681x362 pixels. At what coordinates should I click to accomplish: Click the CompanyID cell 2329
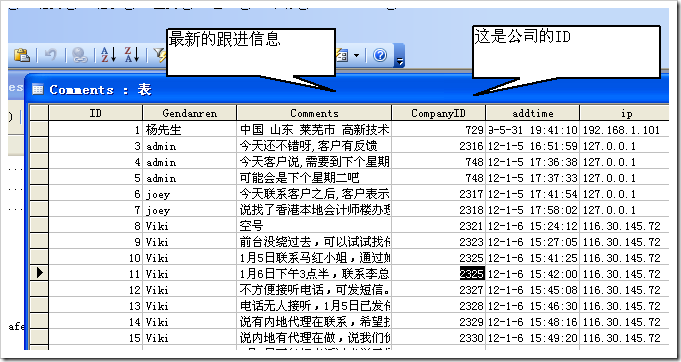coord(438,322)
